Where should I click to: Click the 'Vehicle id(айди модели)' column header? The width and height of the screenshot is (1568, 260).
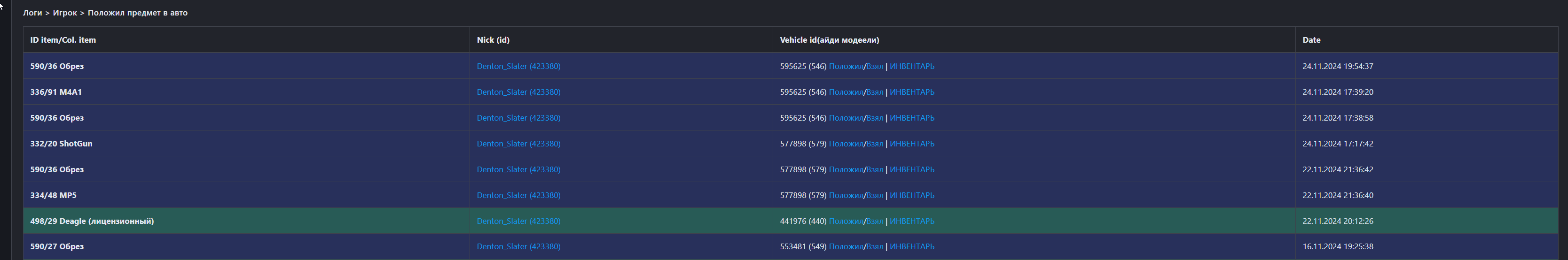click(x=829, y=40)
